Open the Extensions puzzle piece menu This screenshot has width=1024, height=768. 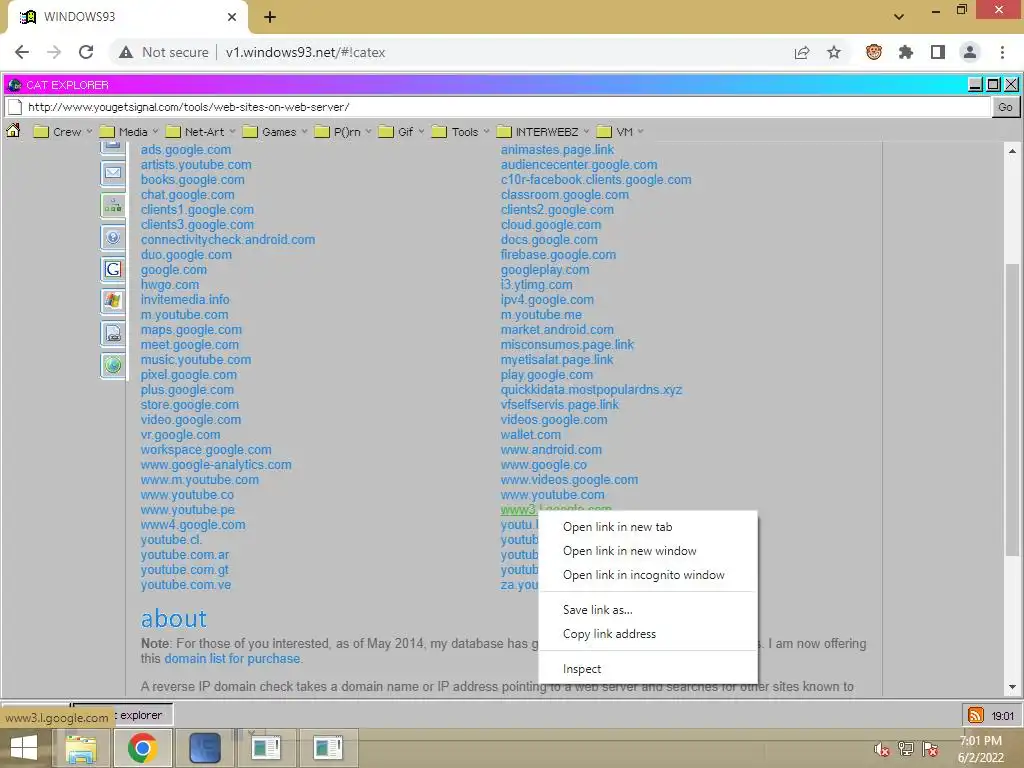(x=906, y=52)
